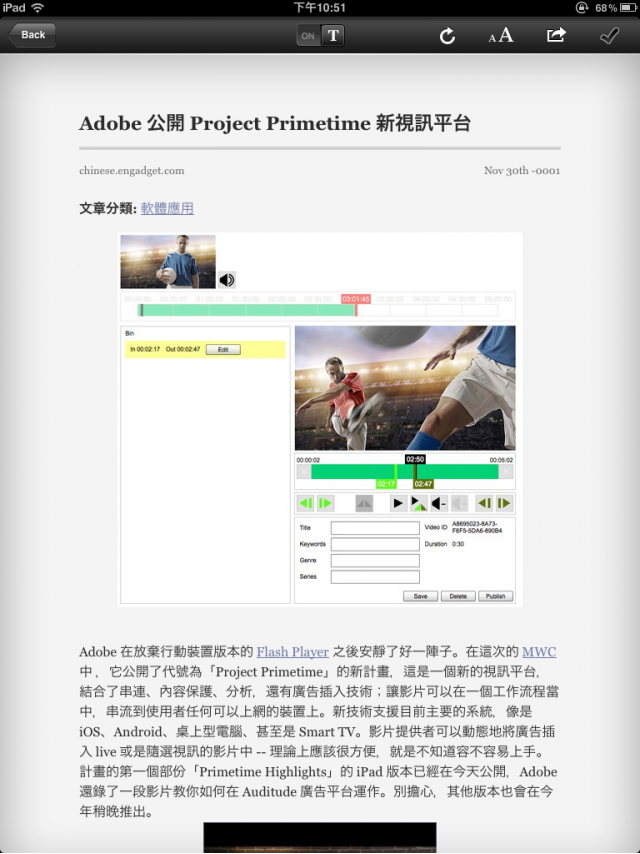Click the Save button
Image resolution: width=640 pixels, height=854 pixels.
pyautogui.click(x=420, y=596)
